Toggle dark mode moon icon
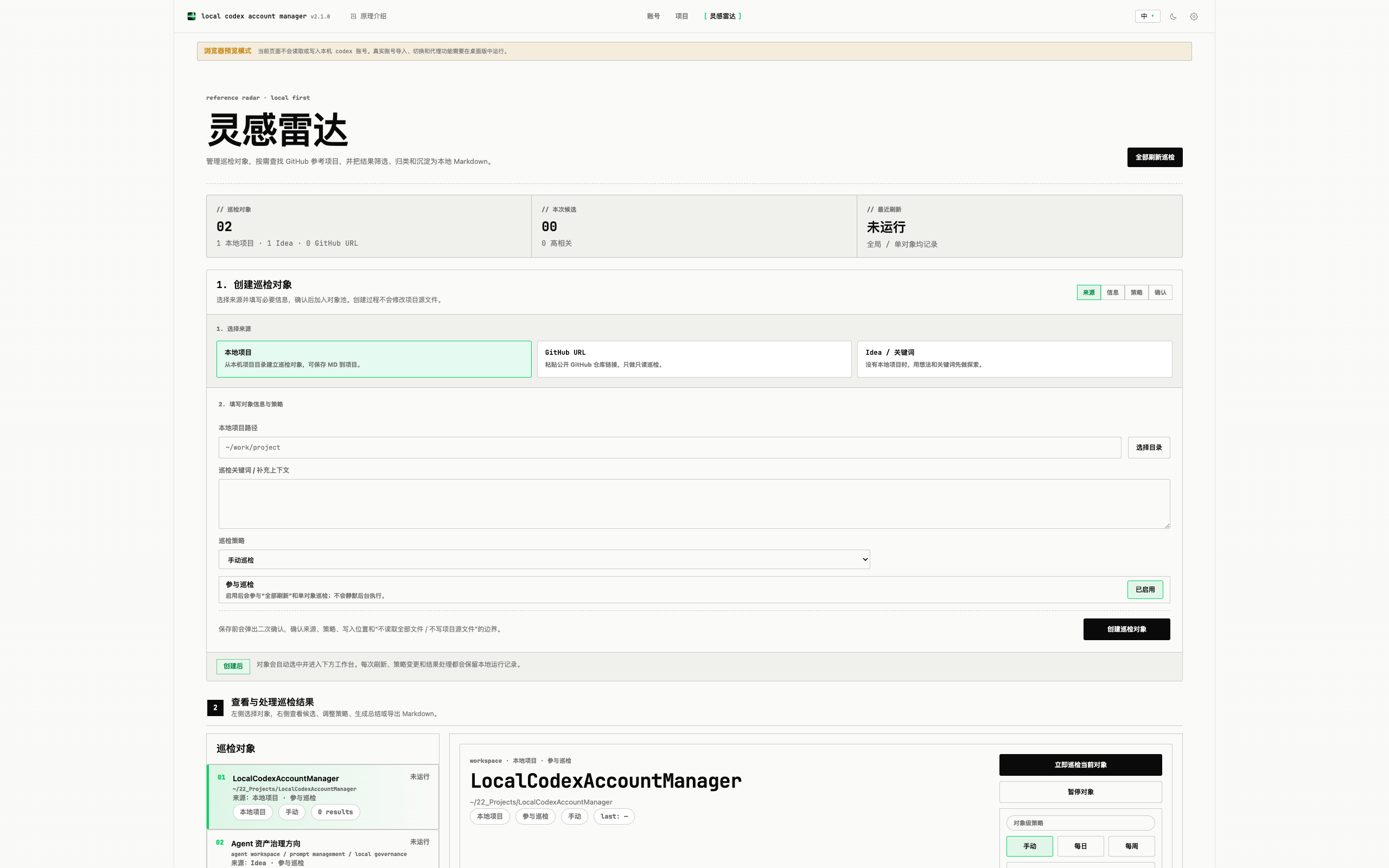Viewport: 1389px width, 868px height. (x=1173, y=17)
